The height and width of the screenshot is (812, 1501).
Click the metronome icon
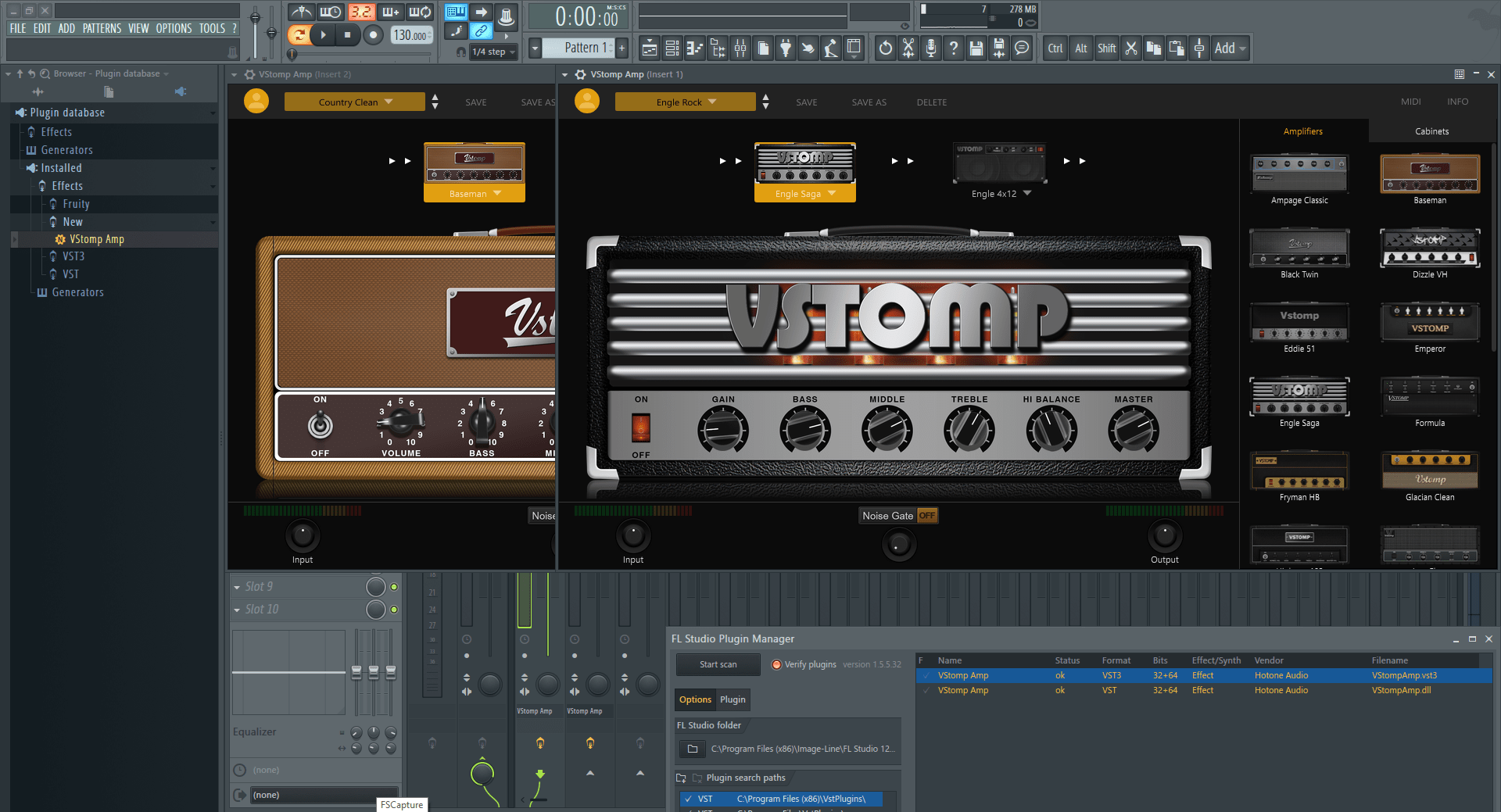pyautogui.click(x=301, y=13)
